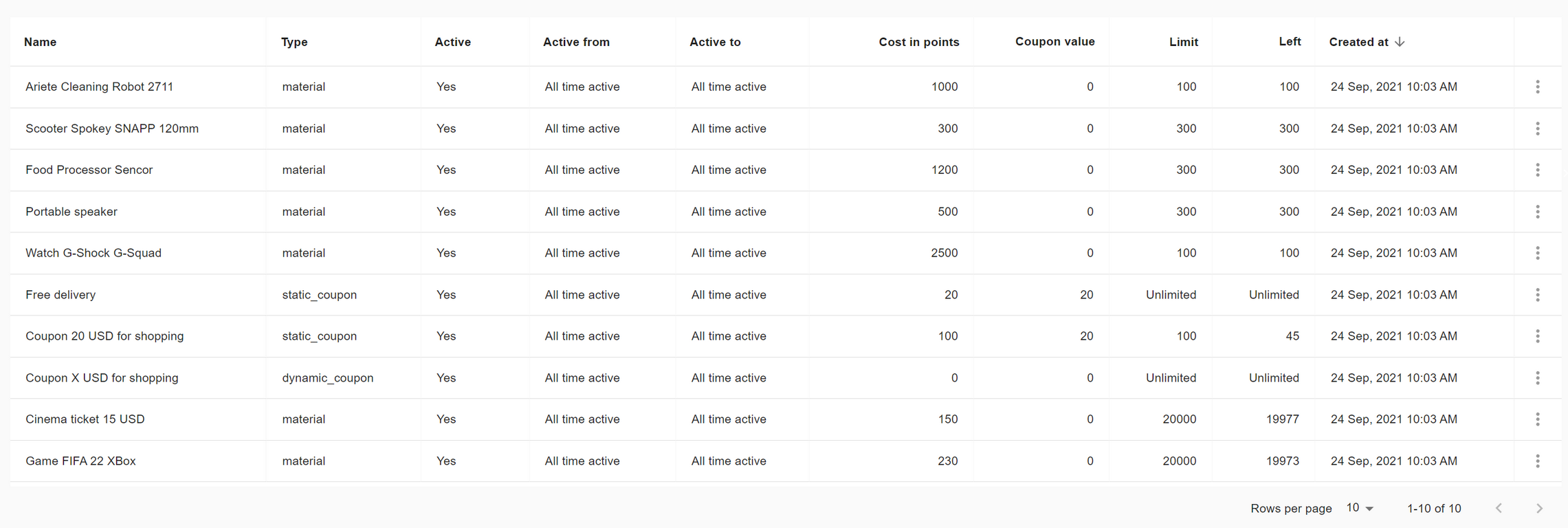Sort by the Coupon value column header
The image size is (1568, 528).
1054,42
